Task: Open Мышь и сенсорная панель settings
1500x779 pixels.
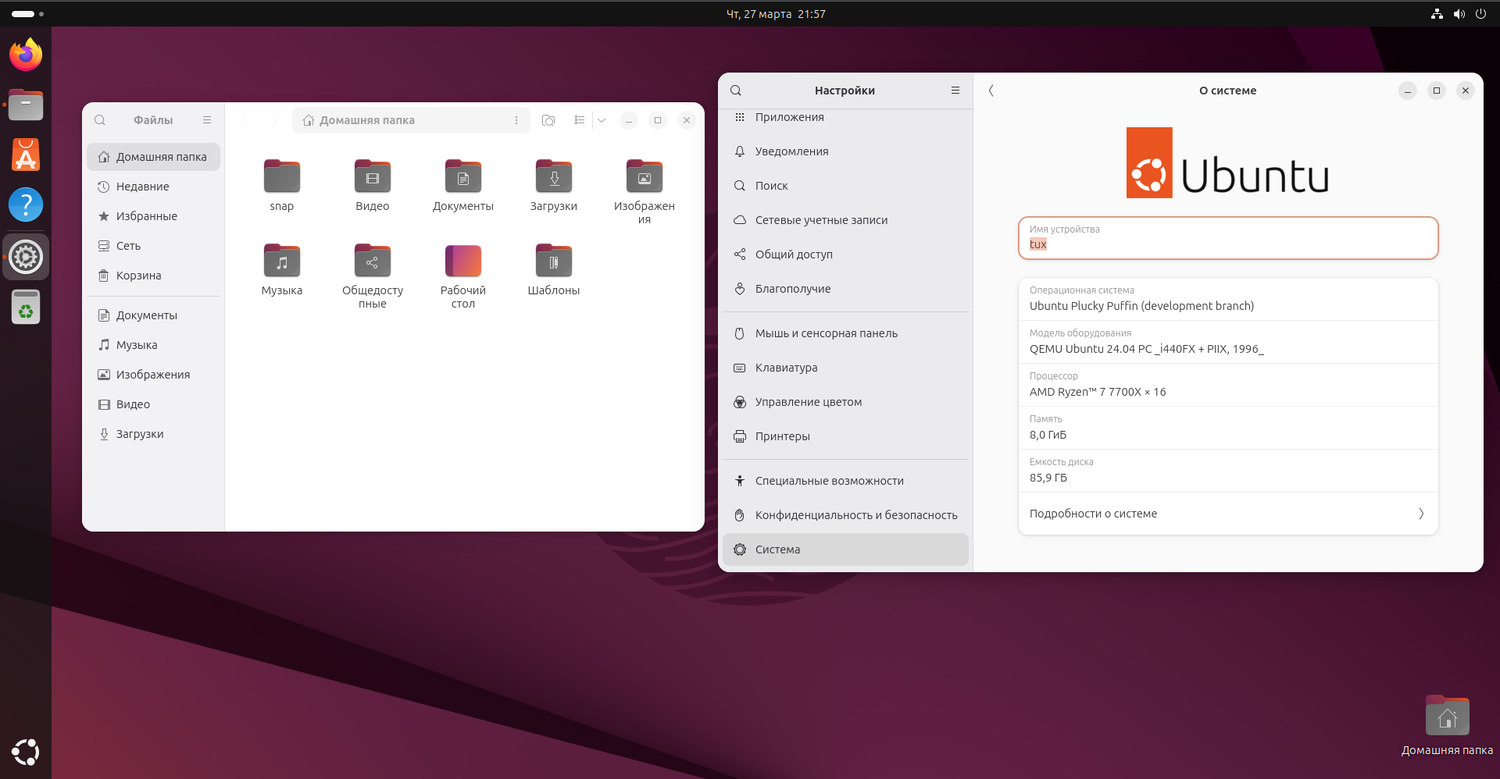Action: (845, 334)
